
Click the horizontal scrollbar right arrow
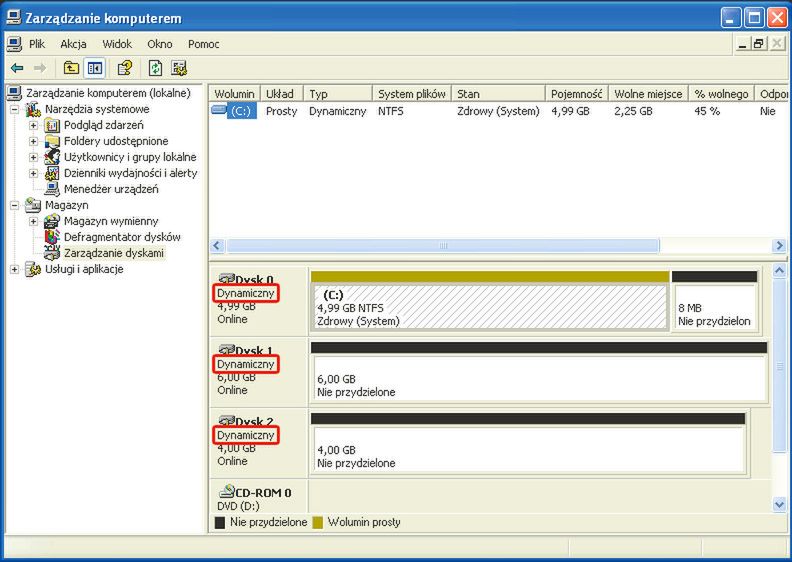pos(779,246)
